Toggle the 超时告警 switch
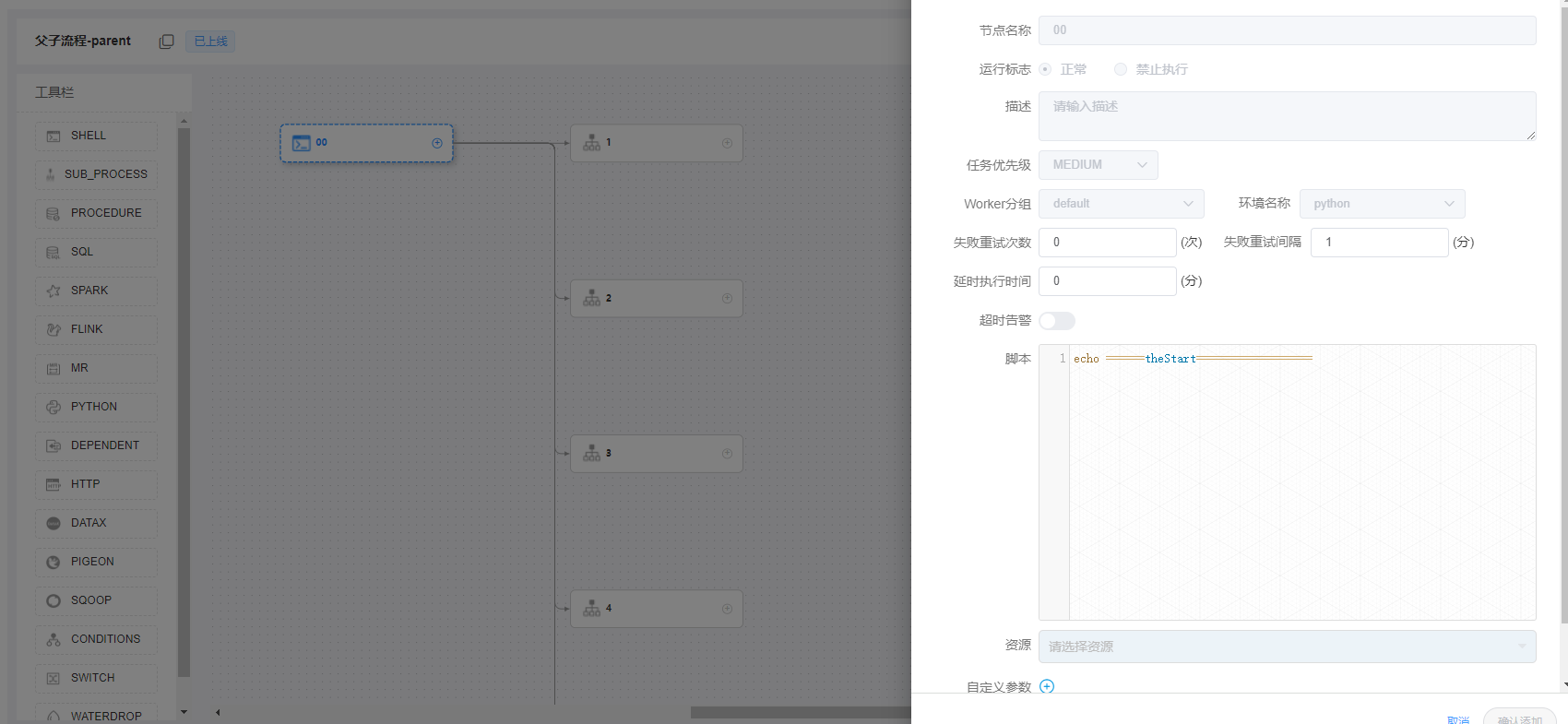The height and width of the screenshot is (724, 1568). point(1057,321)
